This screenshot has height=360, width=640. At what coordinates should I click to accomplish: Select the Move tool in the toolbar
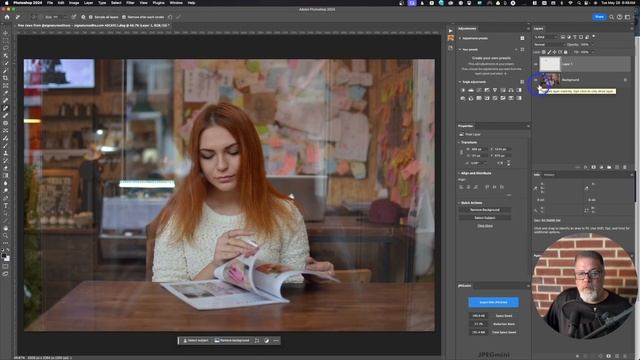click(x=5, y=33)
